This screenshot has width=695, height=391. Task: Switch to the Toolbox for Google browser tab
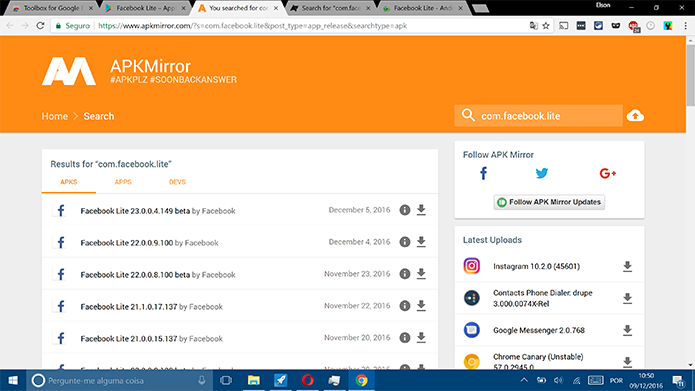point(52,8)
